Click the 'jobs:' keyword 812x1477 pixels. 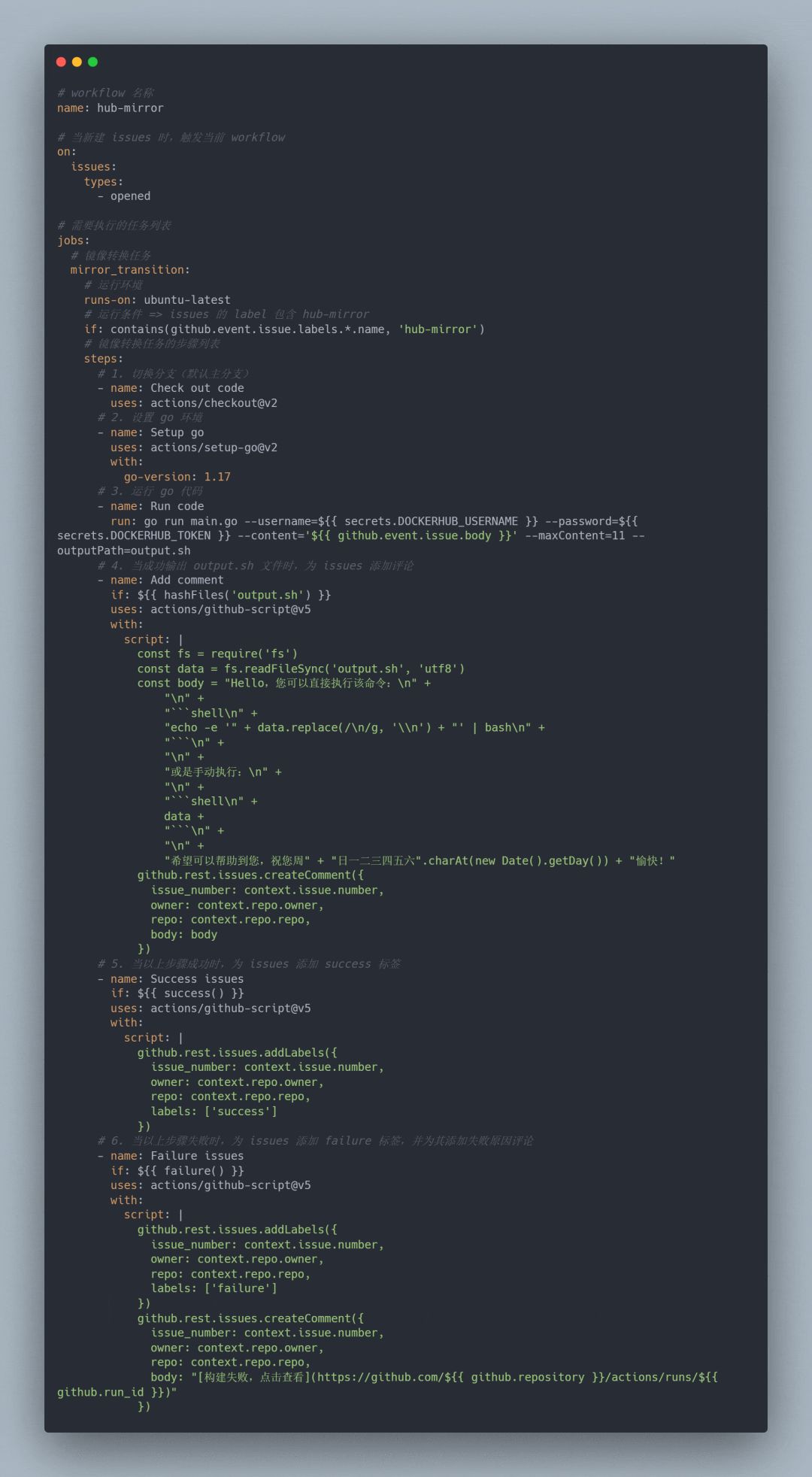point(73,241)
